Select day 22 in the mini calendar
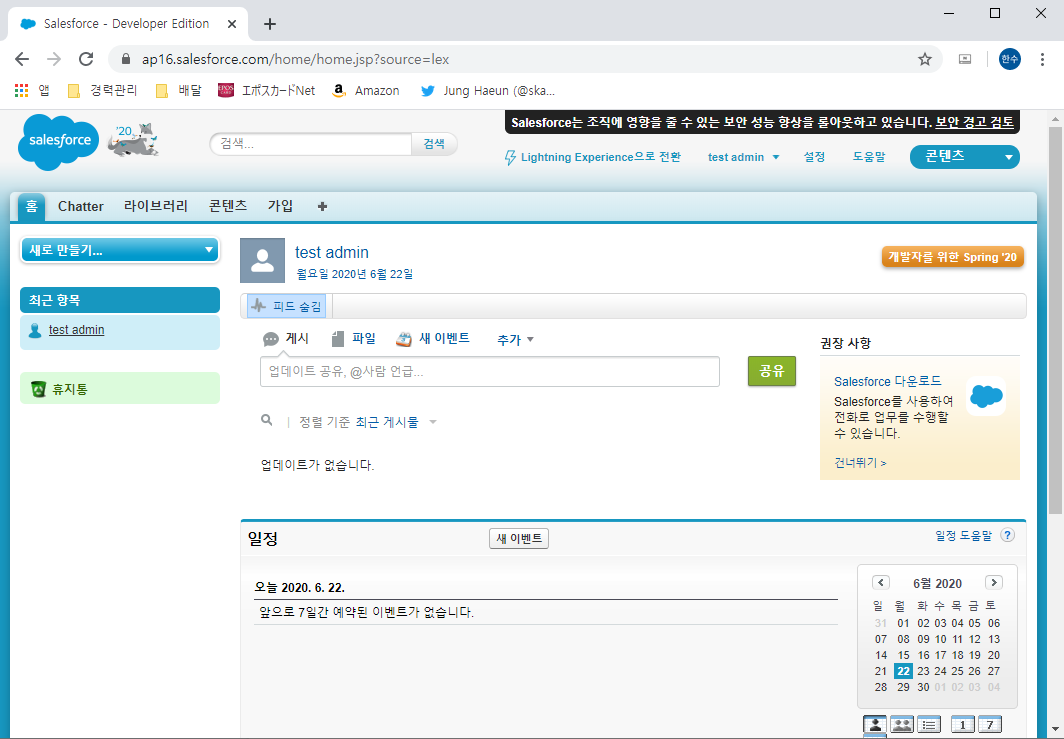This screenshot has width=1064, height=739. click(902, 671)
